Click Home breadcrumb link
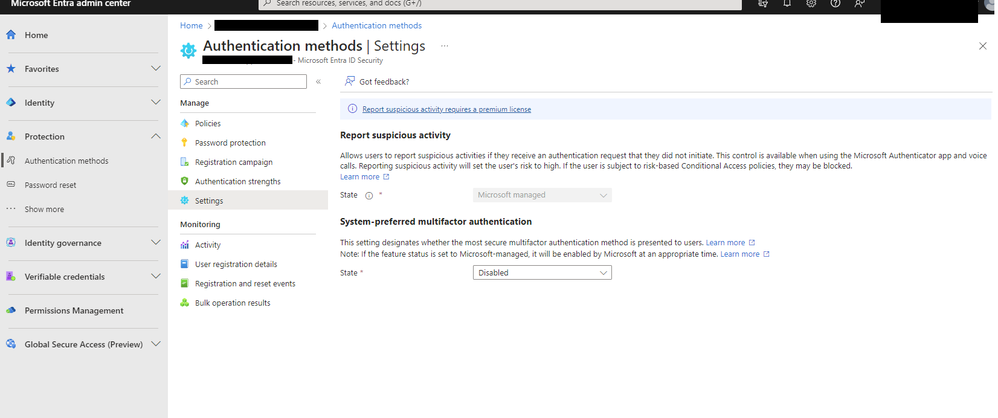 coord(191,25)
